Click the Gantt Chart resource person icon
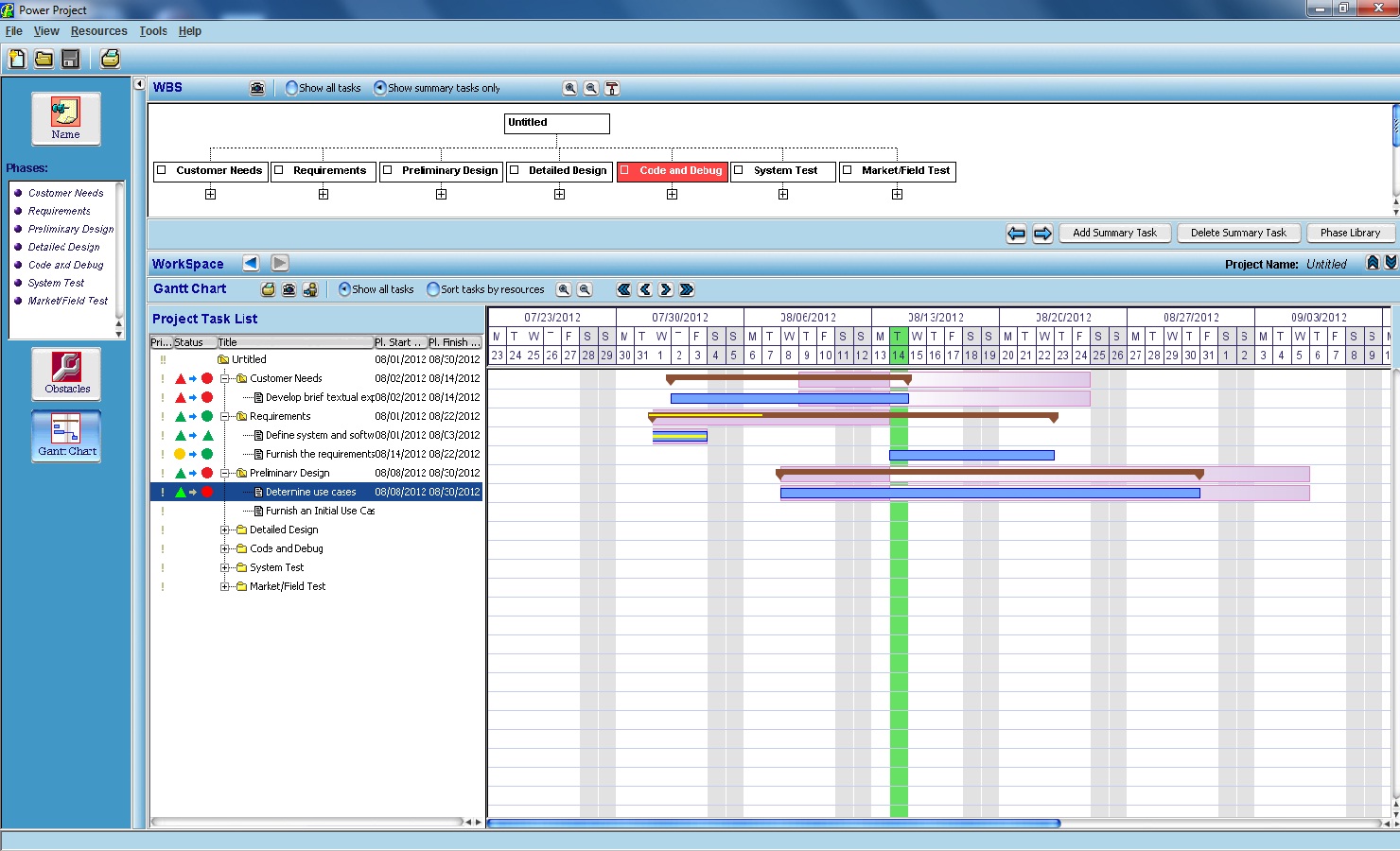The width and height of the screenshot is (1400, 851). 310,289
